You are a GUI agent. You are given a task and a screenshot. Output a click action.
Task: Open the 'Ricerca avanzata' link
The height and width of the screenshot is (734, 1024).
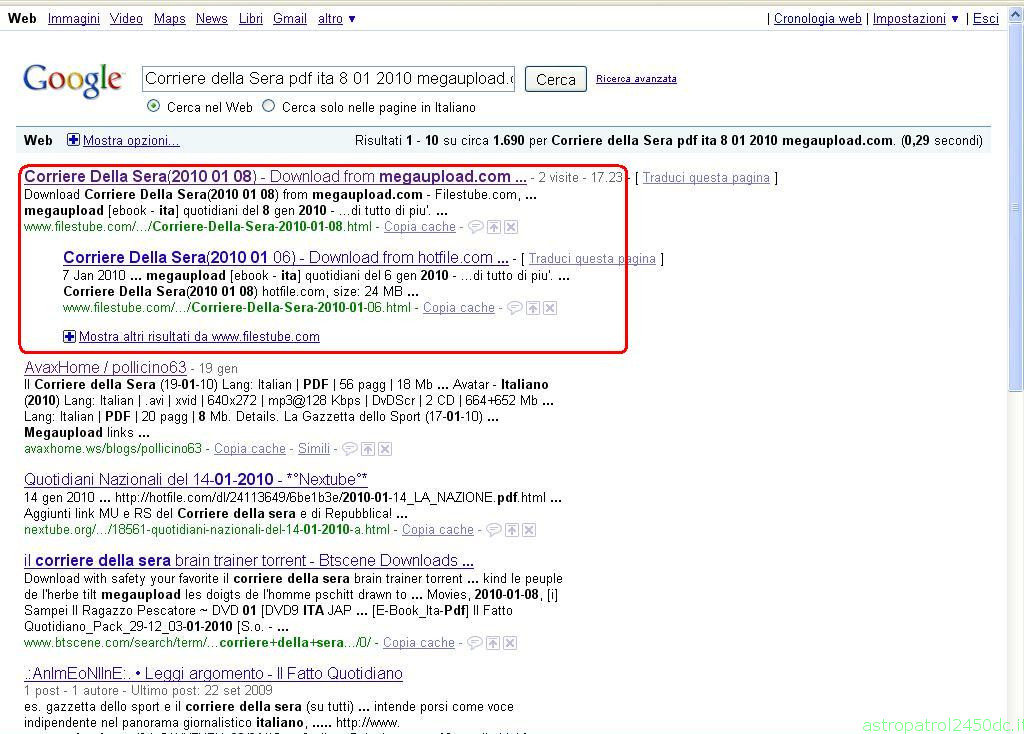pyautogui.click(x=636, y=79)
